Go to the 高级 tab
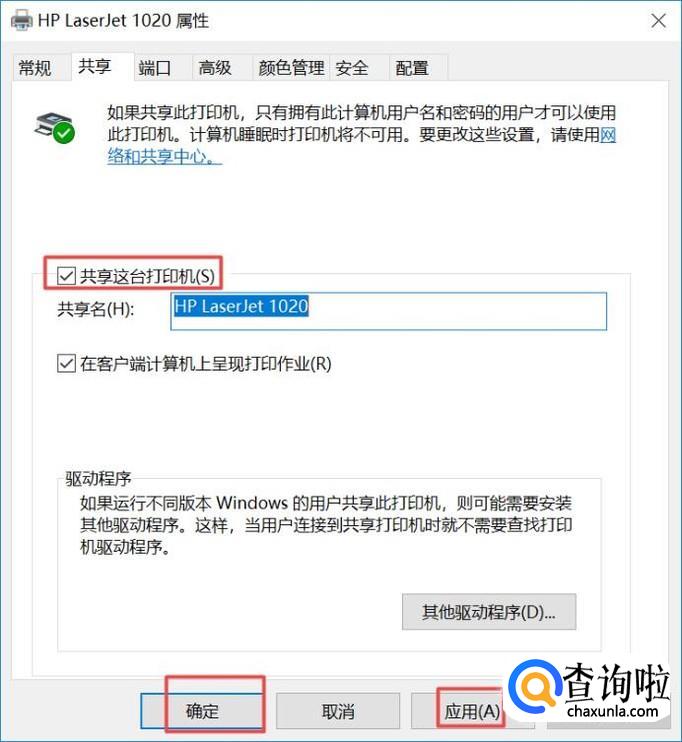The height and width of the screenshot is (742, 682). (215, 68)
